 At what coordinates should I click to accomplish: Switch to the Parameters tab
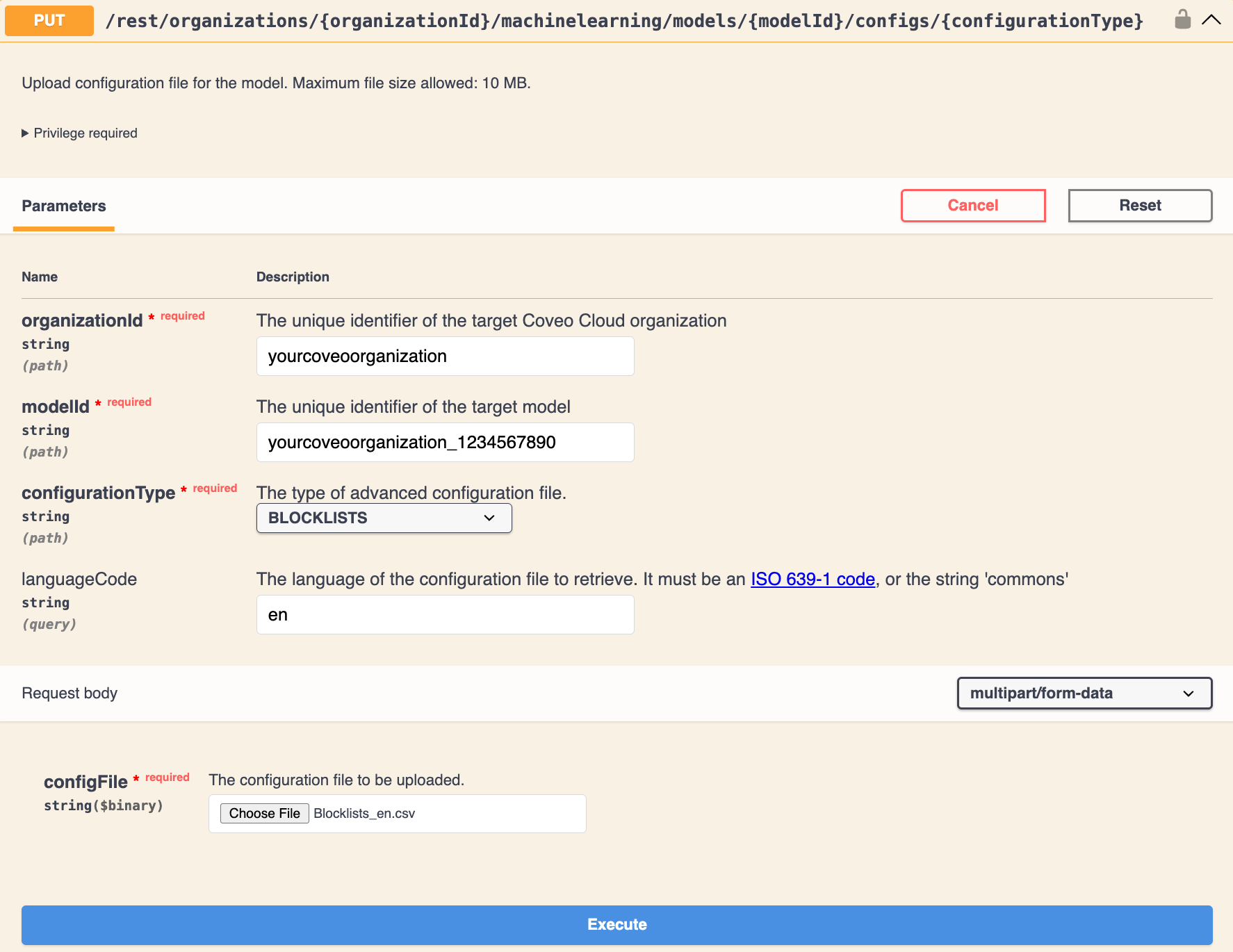[x=63, y=206]
